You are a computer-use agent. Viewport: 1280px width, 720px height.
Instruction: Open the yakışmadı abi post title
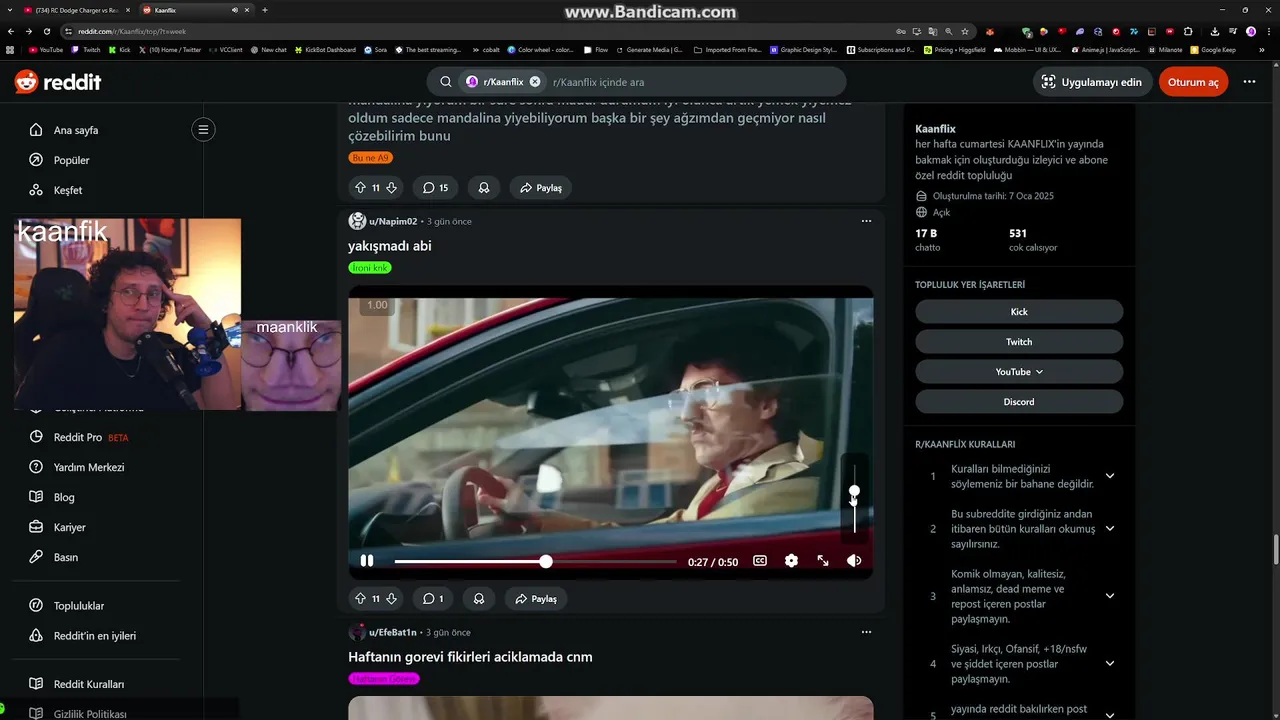coord(390,246)
